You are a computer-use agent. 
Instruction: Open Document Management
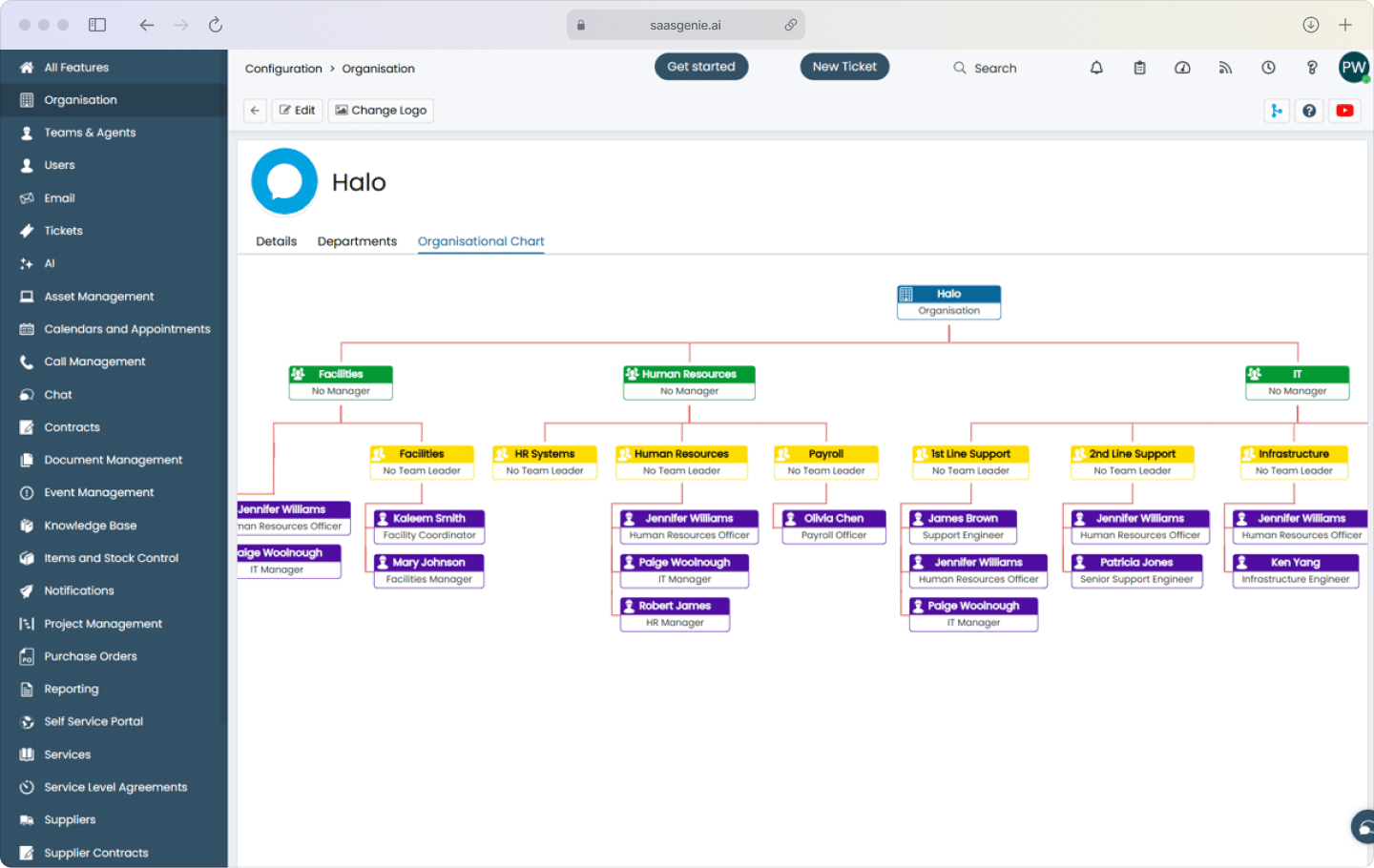click(114, 460)
